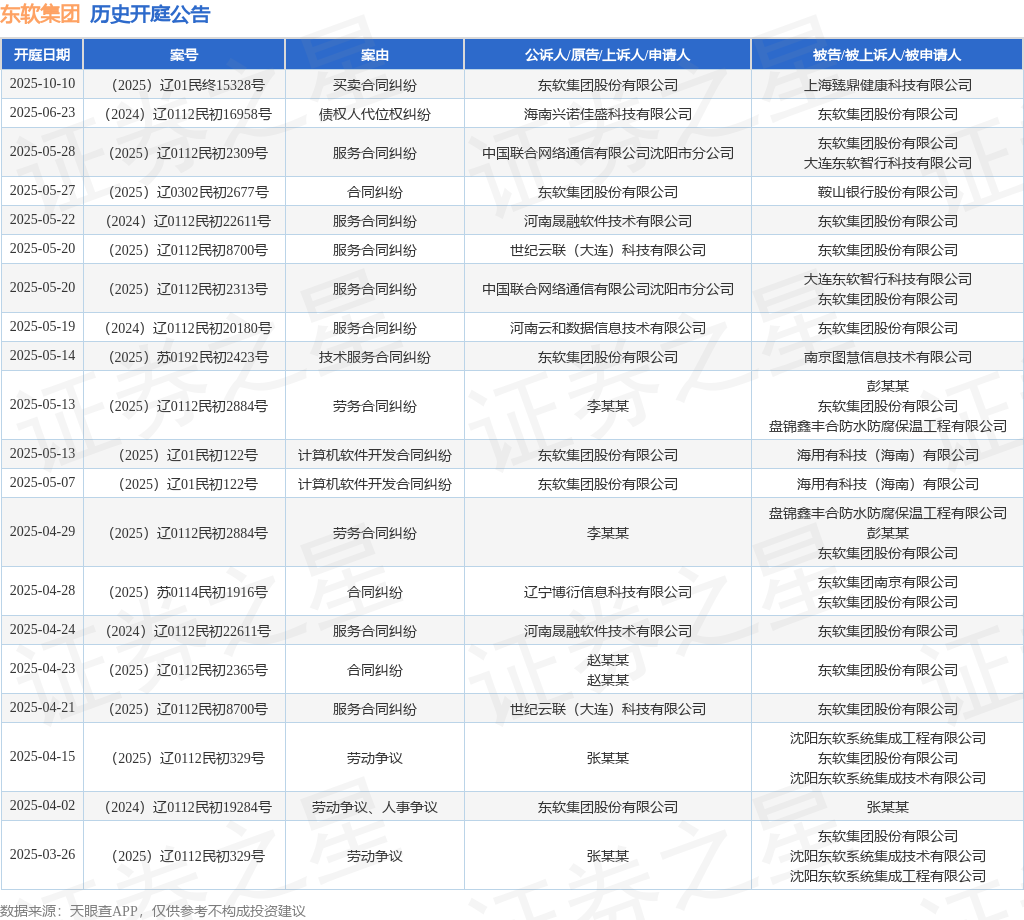Viewport: 1024px width, 920px height.
Task: Select date cell 2025-04-29
Action: pos(42,532)
